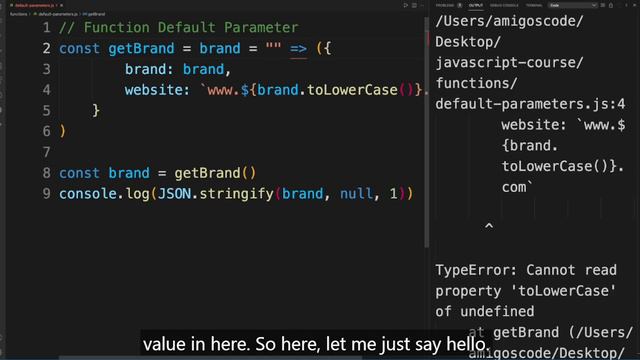The width and height of the screenshot is (640, 360).
Task: Click 'default-parameters.js:4' path in the output
Action: pos(530,104)
